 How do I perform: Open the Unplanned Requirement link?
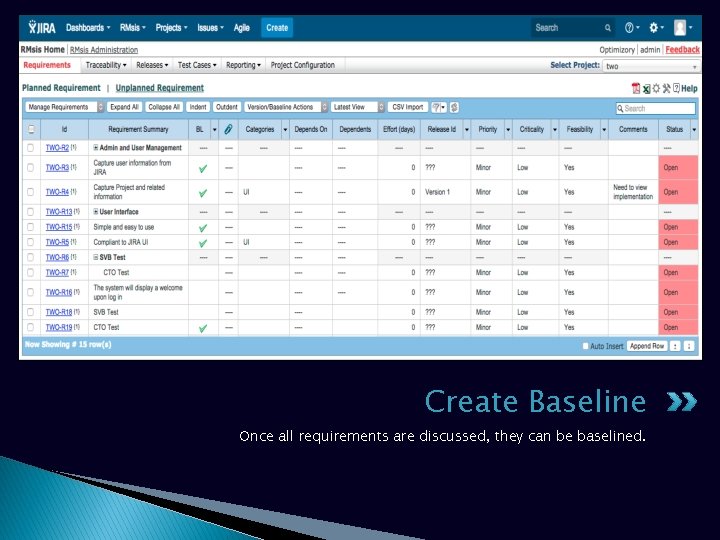[x=159, y=88]
